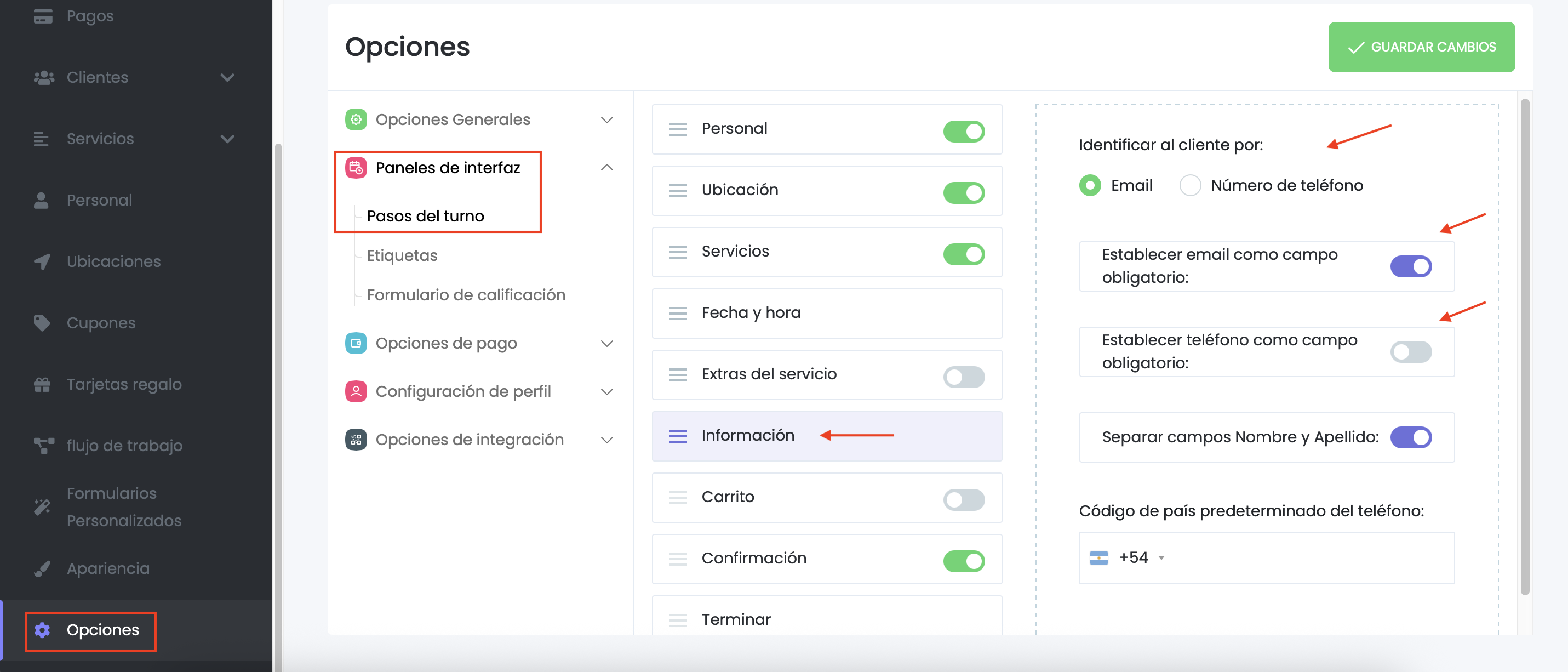Image resolution: width=1568 pixels, height=672 pixels.
Task: Open Etiquetas submenu item
Action: [x=402, y=255]
